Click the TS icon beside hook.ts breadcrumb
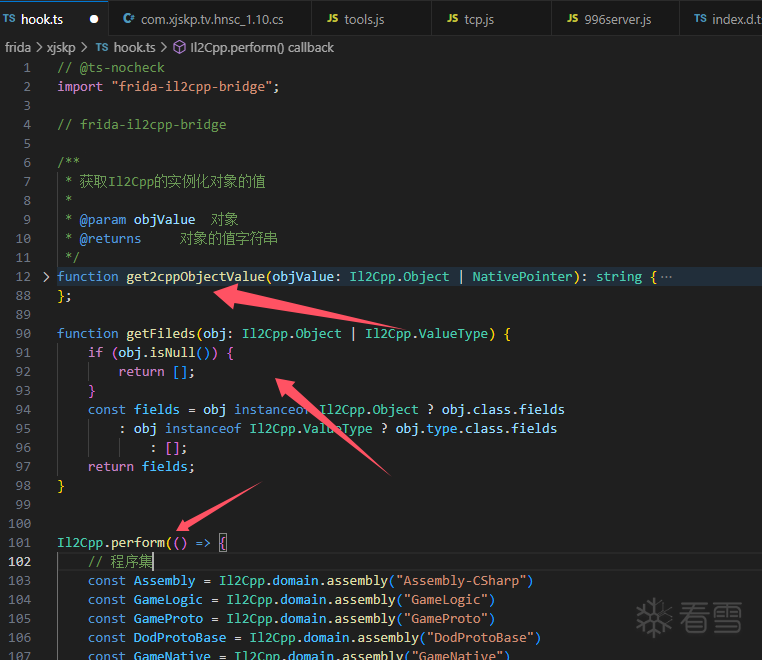The width and height of the screenshot is (762, 660). 102,47
